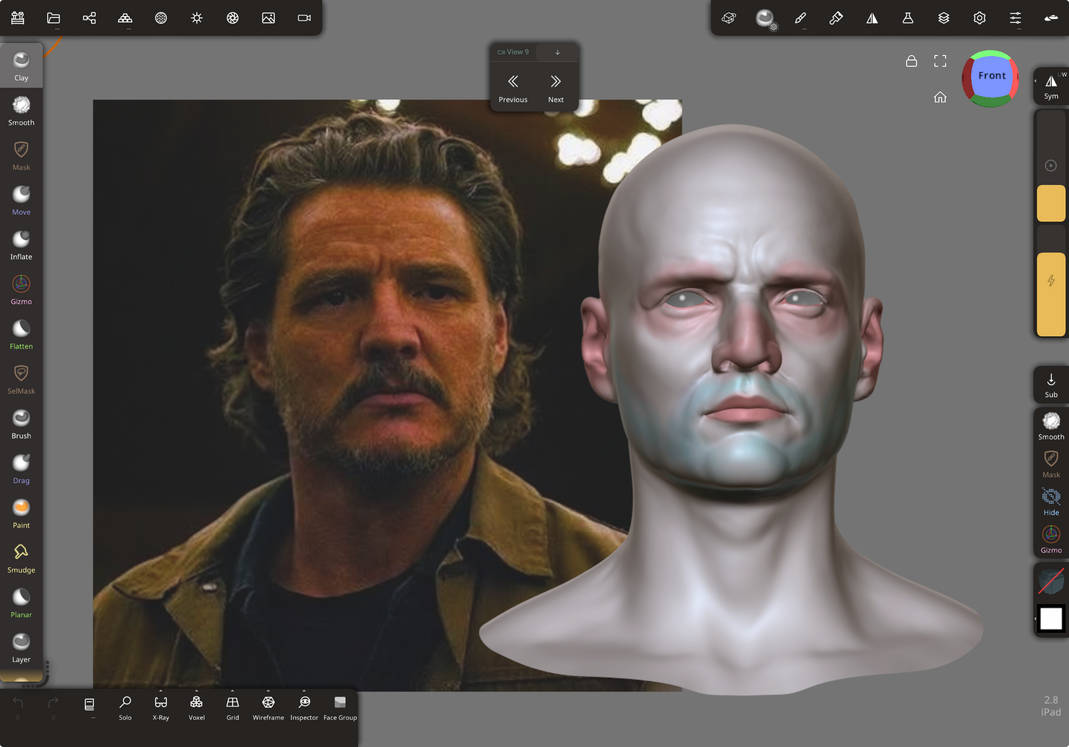This screenshot has width=1069, height=747.
Task: Toggle Face Group display
Action: click(x=340, y=707)
